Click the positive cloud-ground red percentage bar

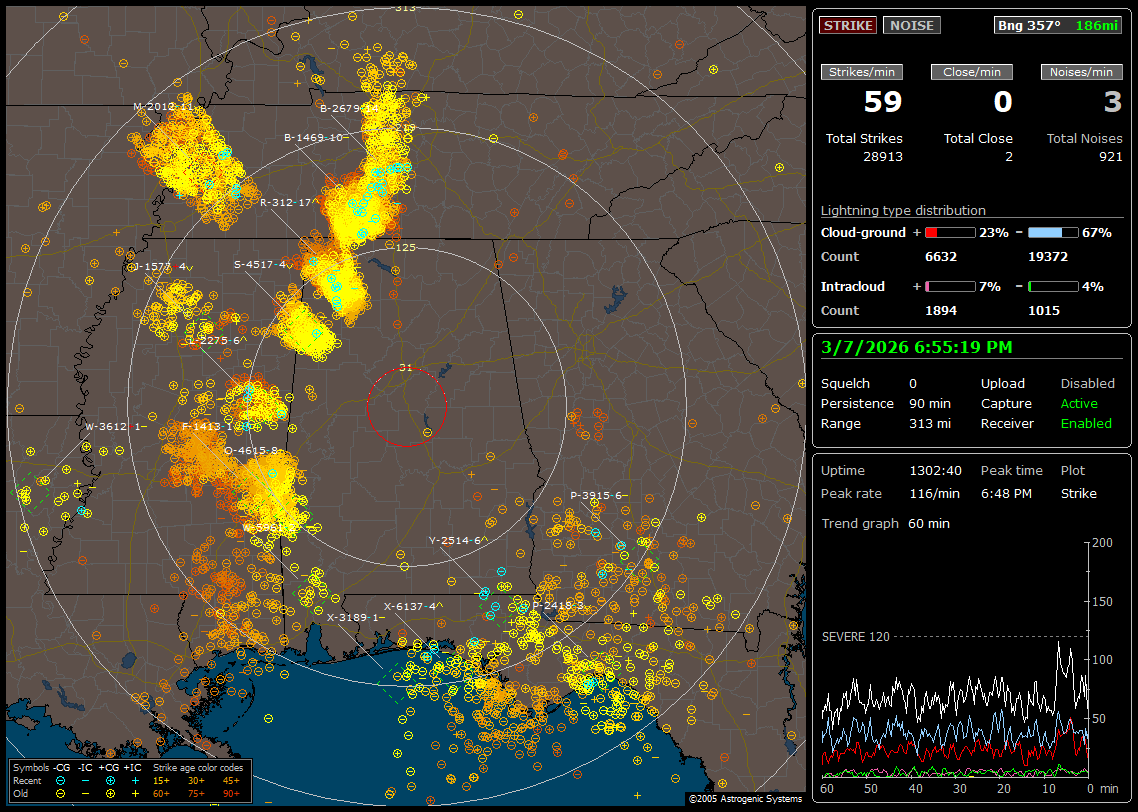tap(949, 232)
